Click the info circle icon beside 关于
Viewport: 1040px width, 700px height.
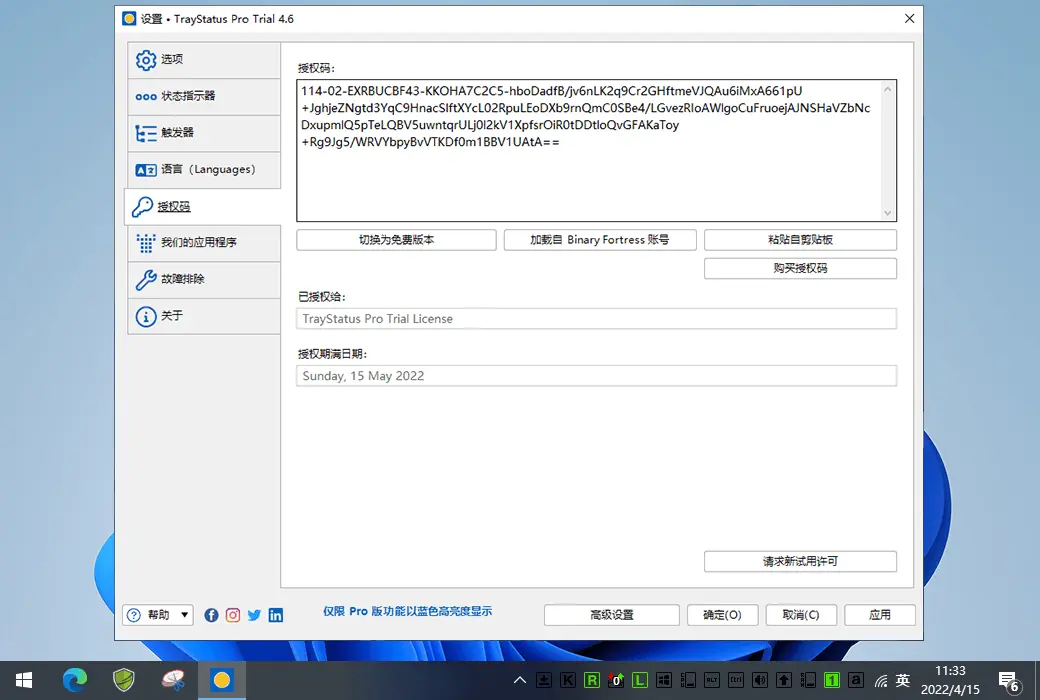tap(146, 316)
